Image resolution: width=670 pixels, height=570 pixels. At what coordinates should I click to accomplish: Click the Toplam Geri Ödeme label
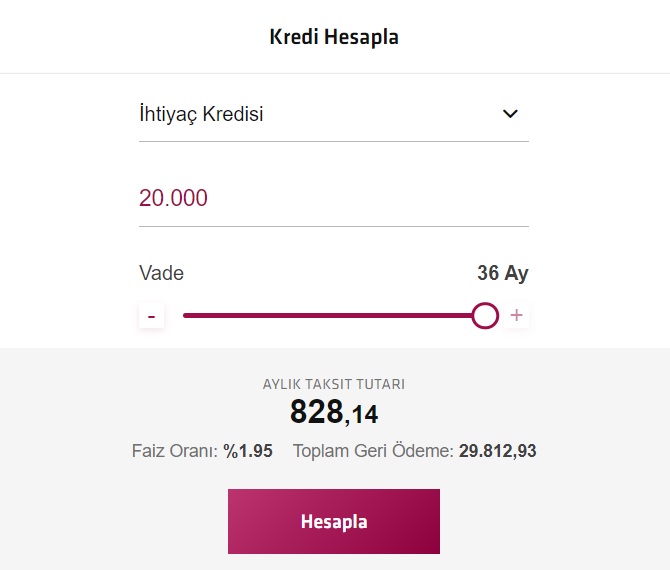[x=373, y=451]
